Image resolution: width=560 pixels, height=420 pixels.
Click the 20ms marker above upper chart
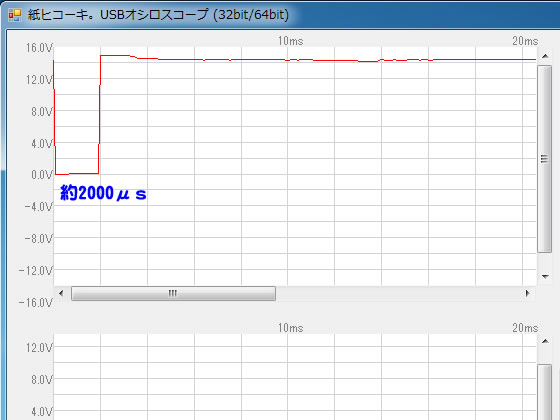pos(525,41)
